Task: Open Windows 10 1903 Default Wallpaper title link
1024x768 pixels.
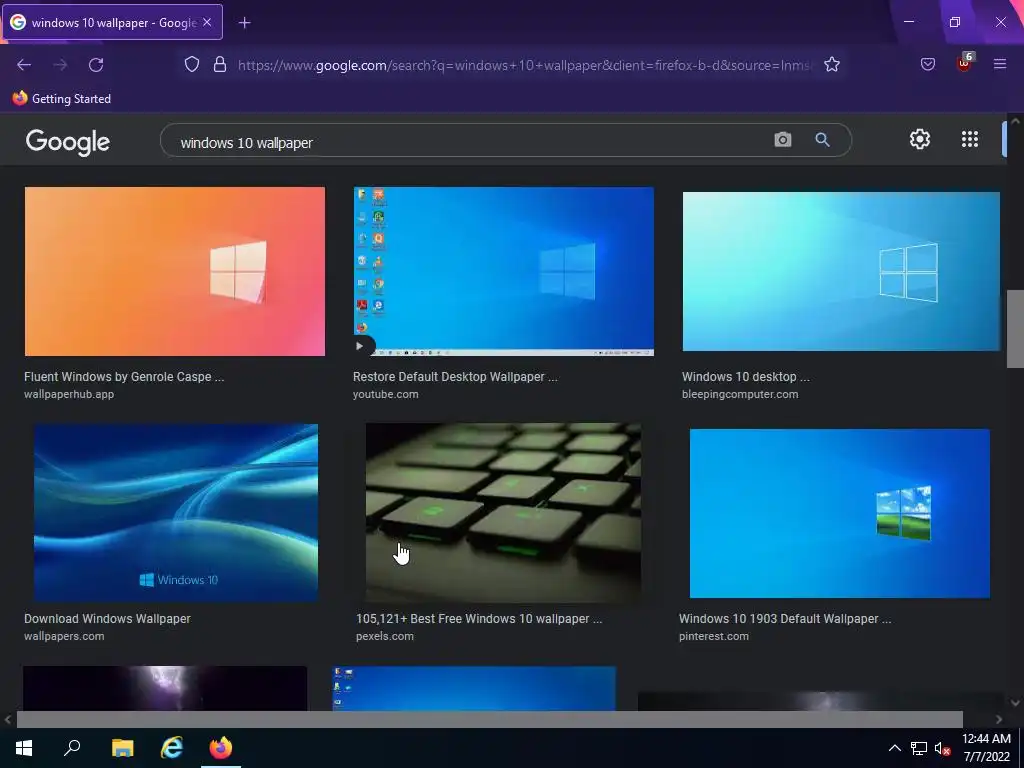Action: (785, 618)
